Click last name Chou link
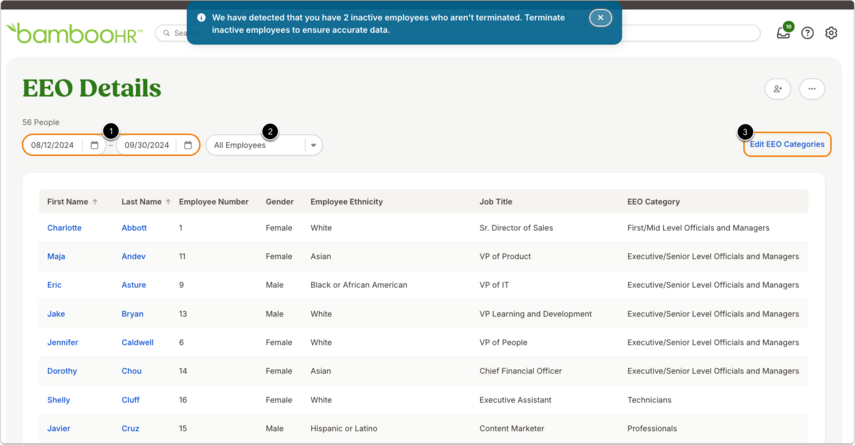The image size is (855, 445). (131, 371)
